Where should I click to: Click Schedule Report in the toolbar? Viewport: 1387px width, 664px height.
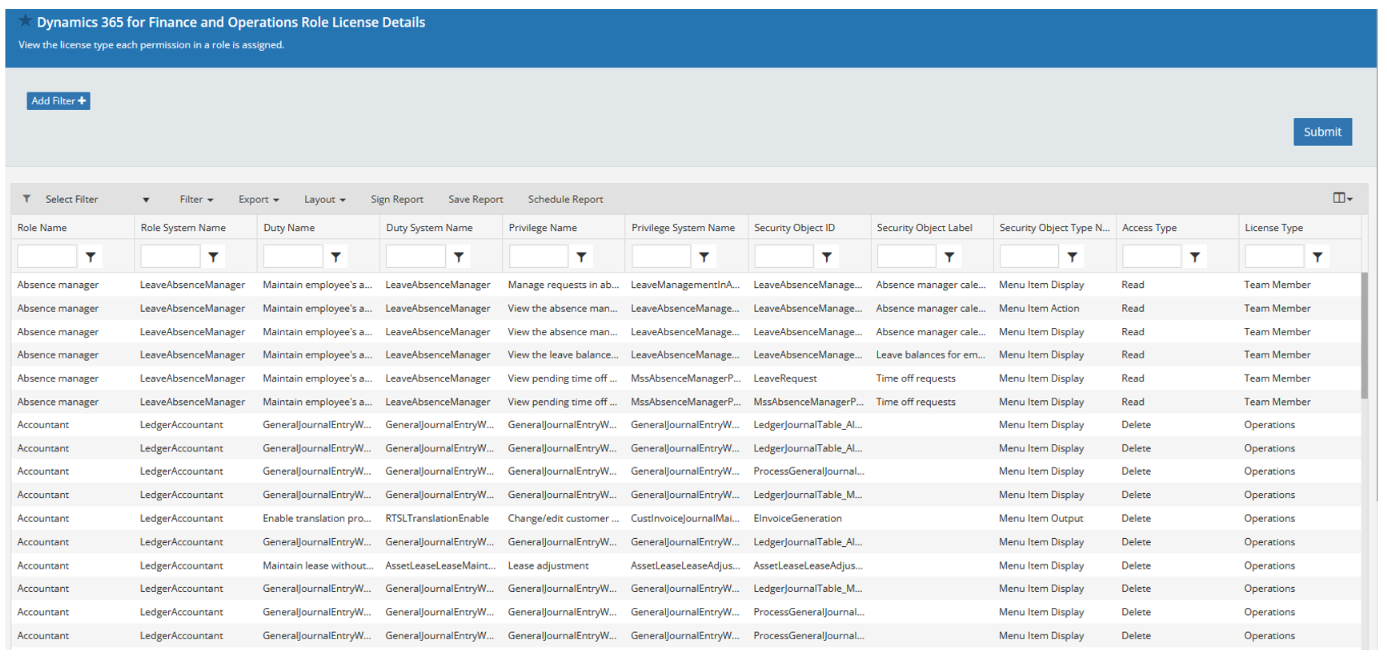click(566, 199)
